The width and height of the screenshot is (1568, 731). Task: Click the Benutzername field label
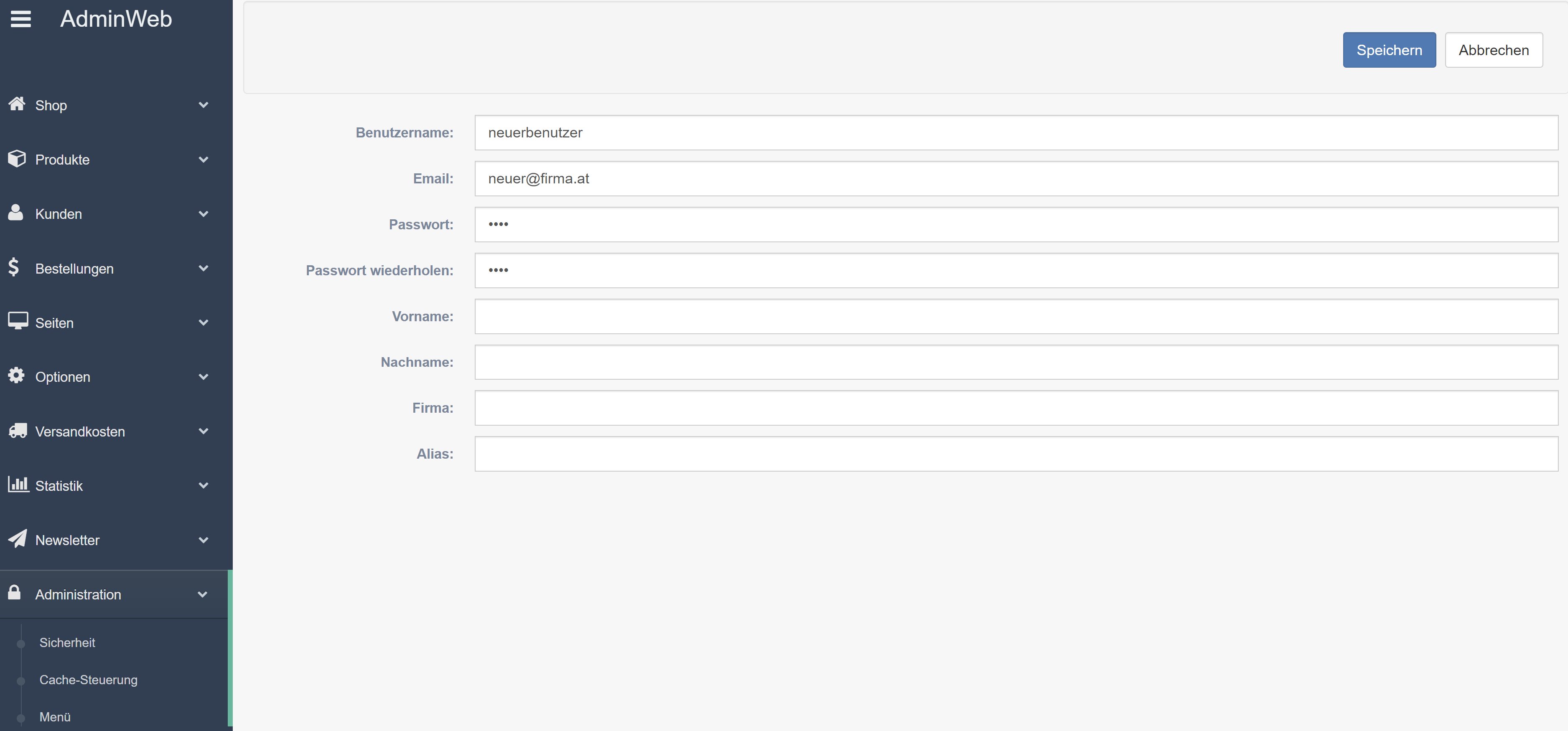404,133
